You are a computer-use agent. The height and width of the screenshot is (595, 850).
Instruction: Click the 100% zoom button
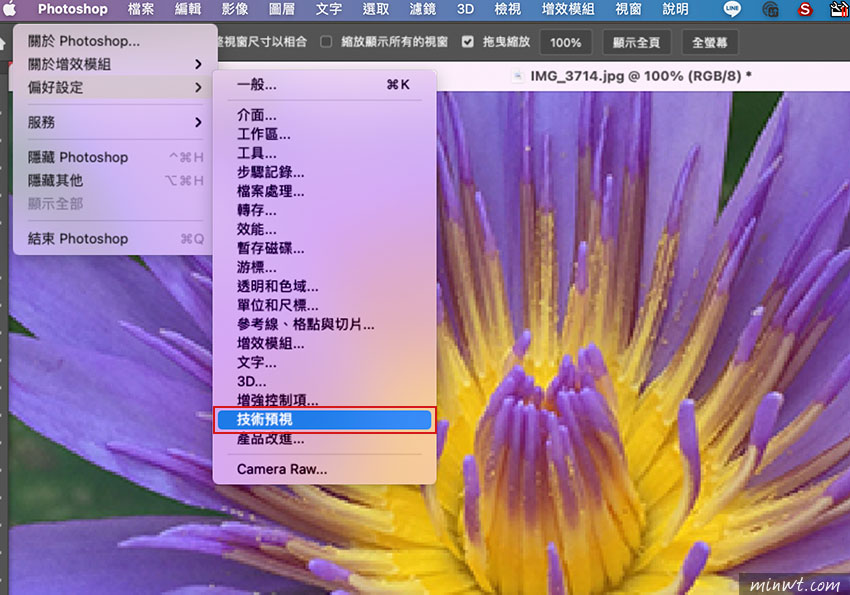[x=565, y=43]
